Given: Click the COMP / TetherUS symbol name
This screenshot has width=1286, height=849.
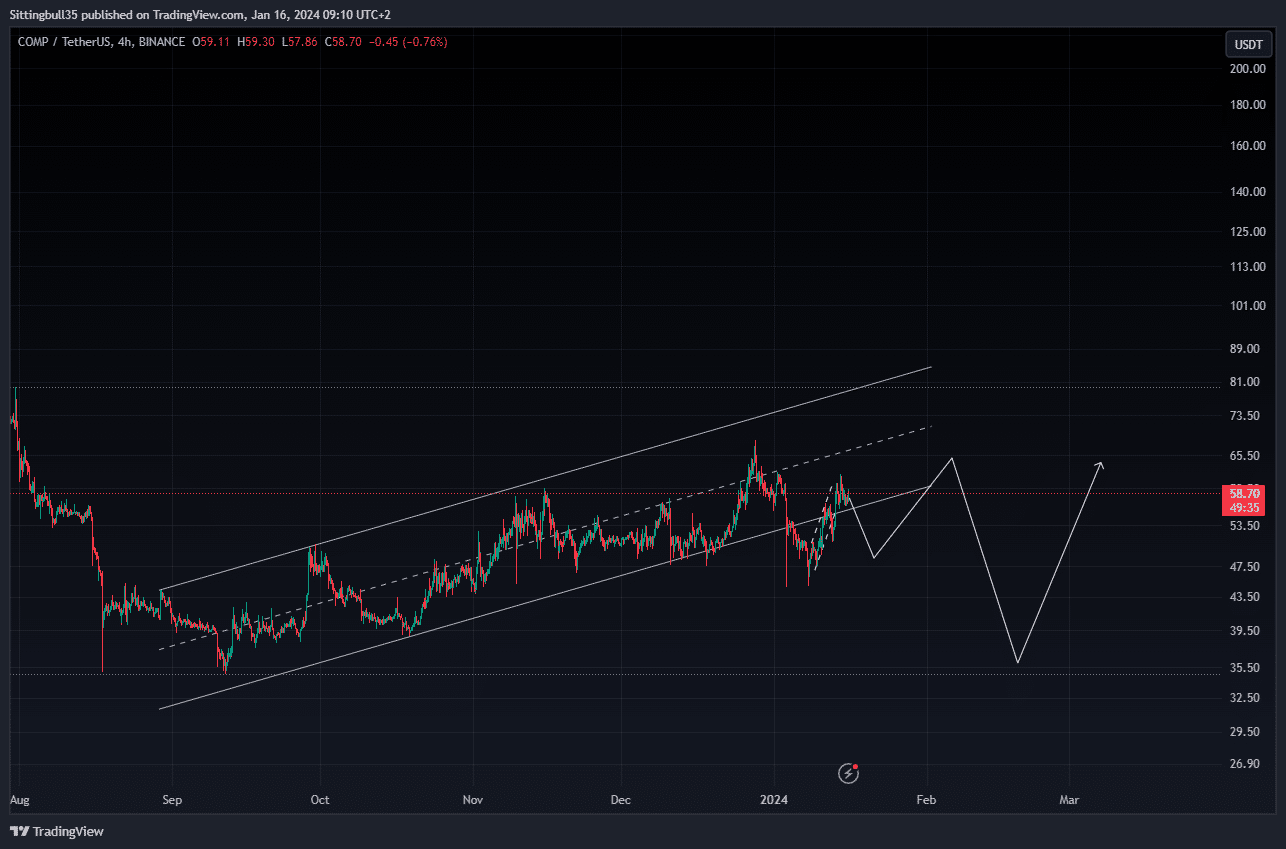Looking at the screenshot, I should (65, 42).
